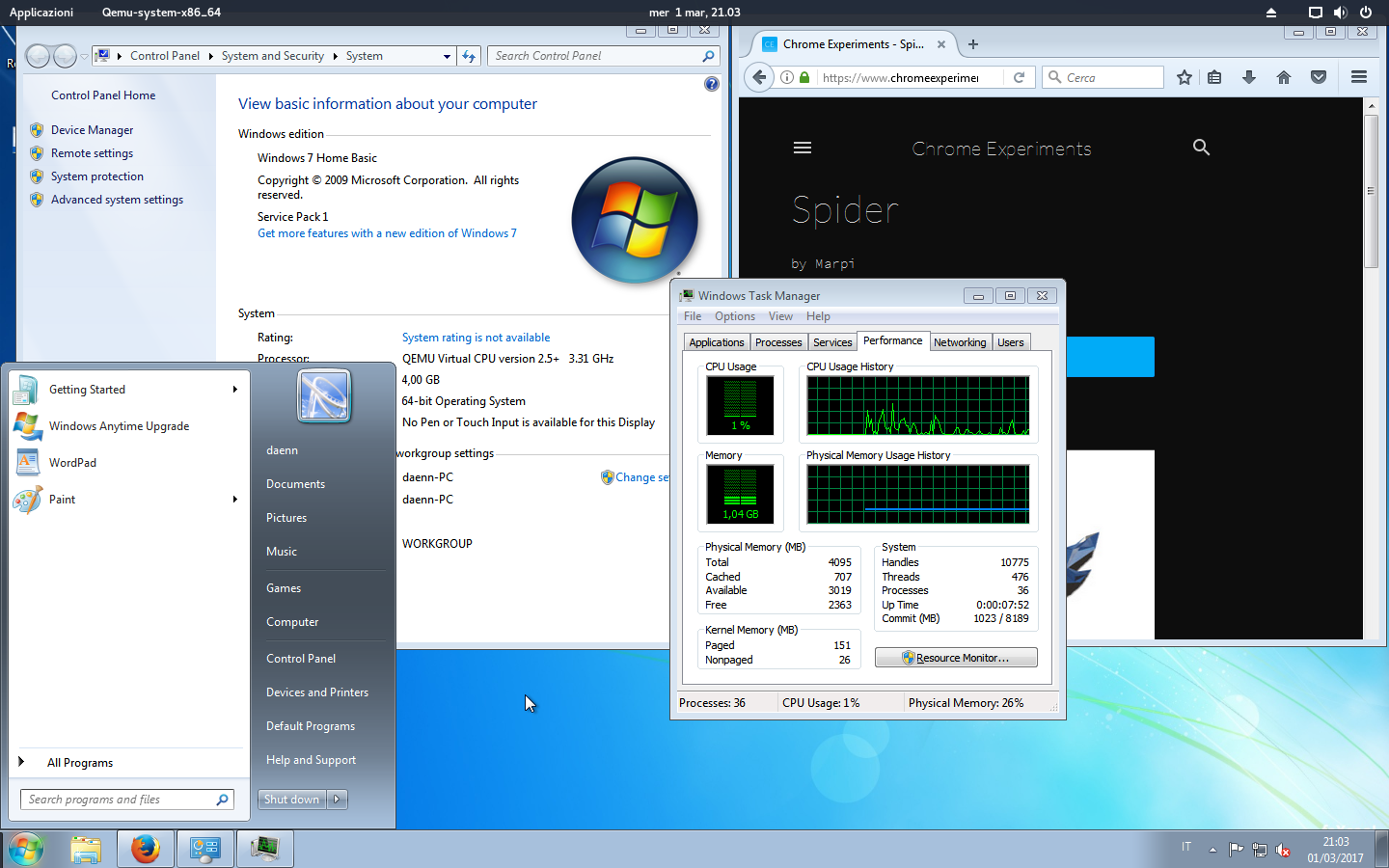Click the Resource Monitor button
1389x868 pixels.
pyautogui.click(x=956, y=658)
